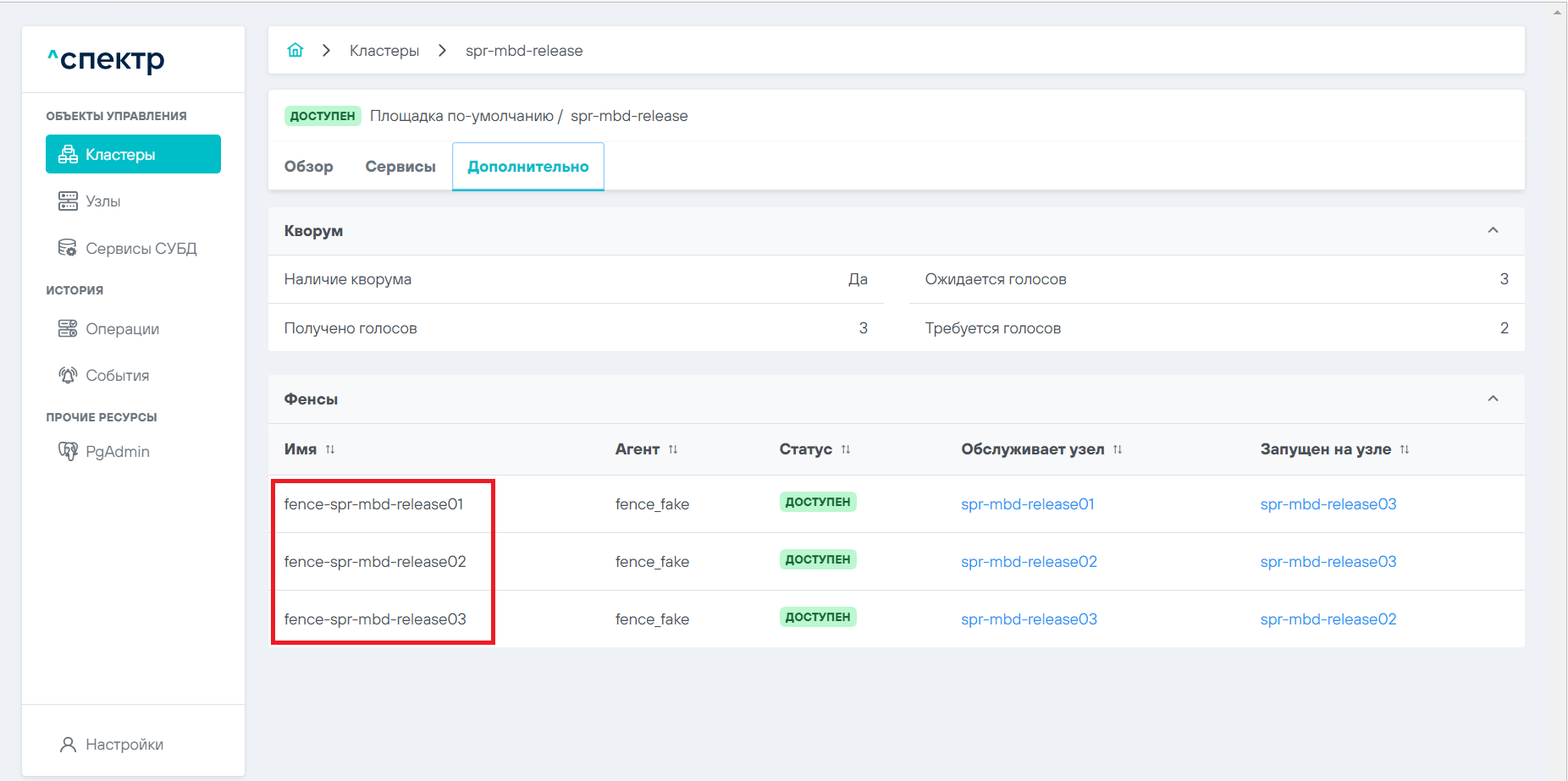This screenshot has height=781, width=1568.
Task: Click the События alarm icon
Action: click(68, 375)
